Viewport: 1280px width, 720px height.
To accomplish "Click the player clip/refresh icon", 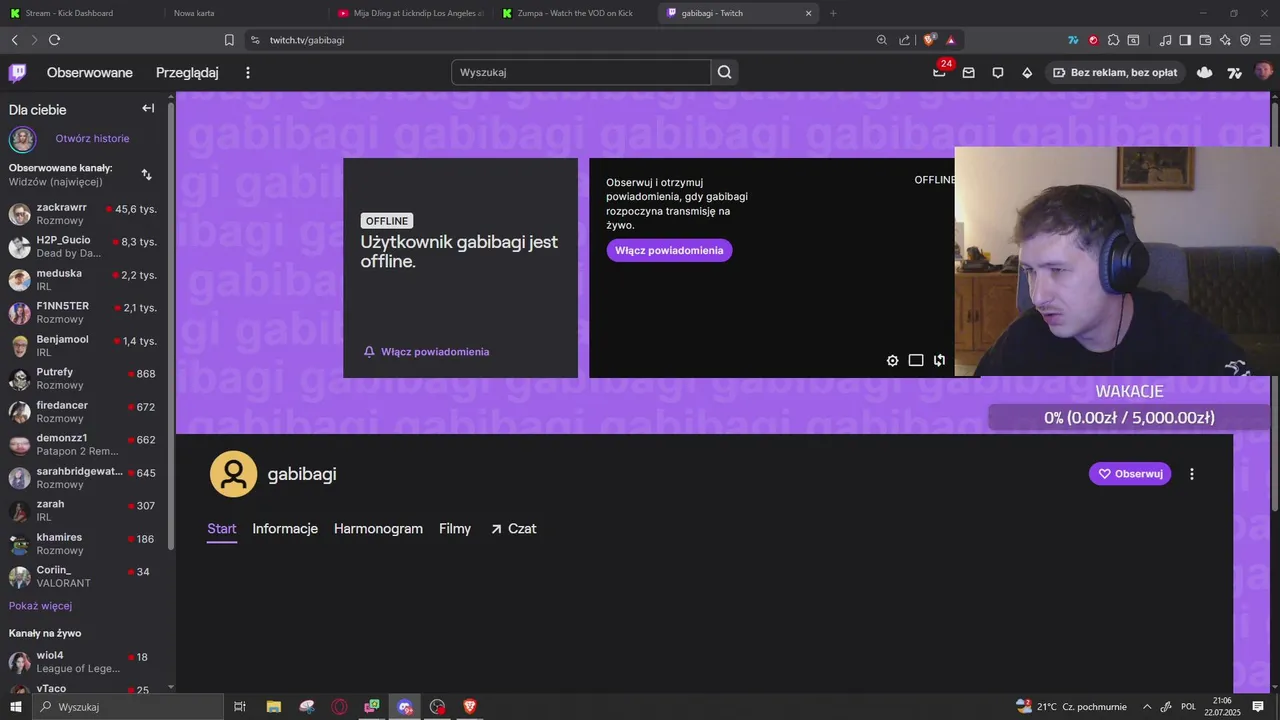I will click(x=939, y=360).
